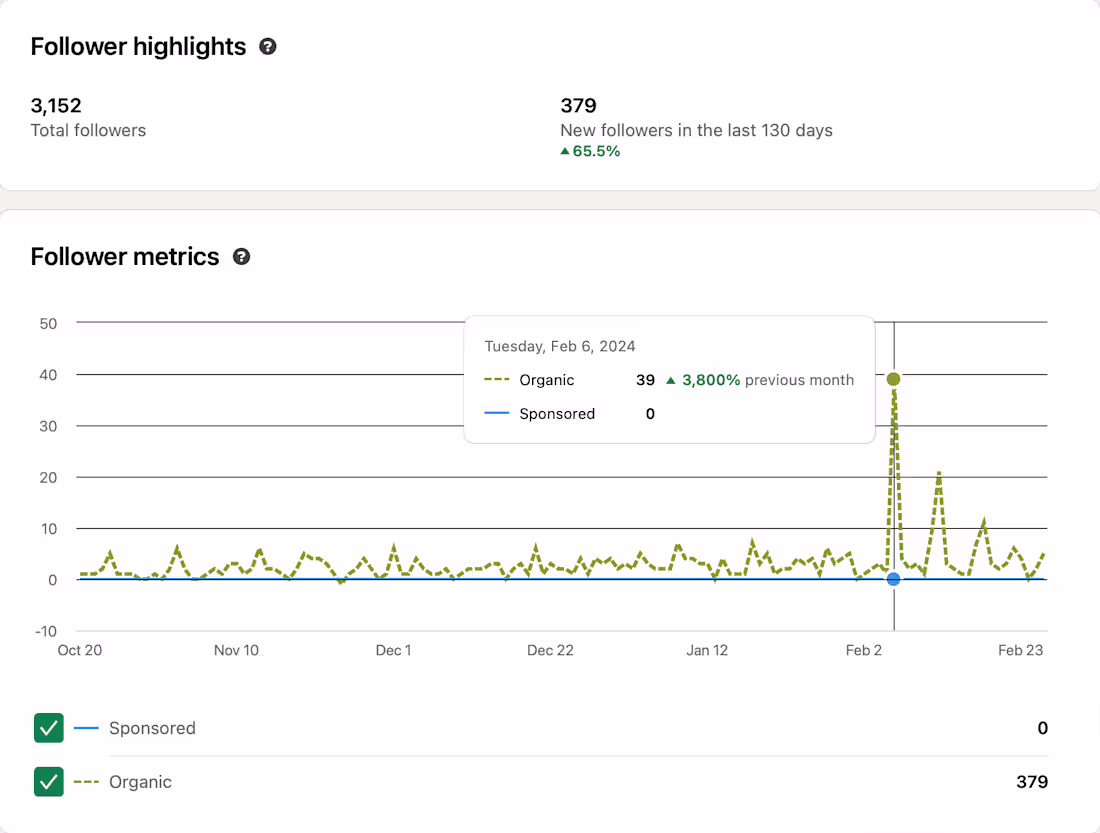Click the up-arrow next to 3,800%
Image resolution: width=1100 pixels, height=833 pixels.
tap(671, 380)
